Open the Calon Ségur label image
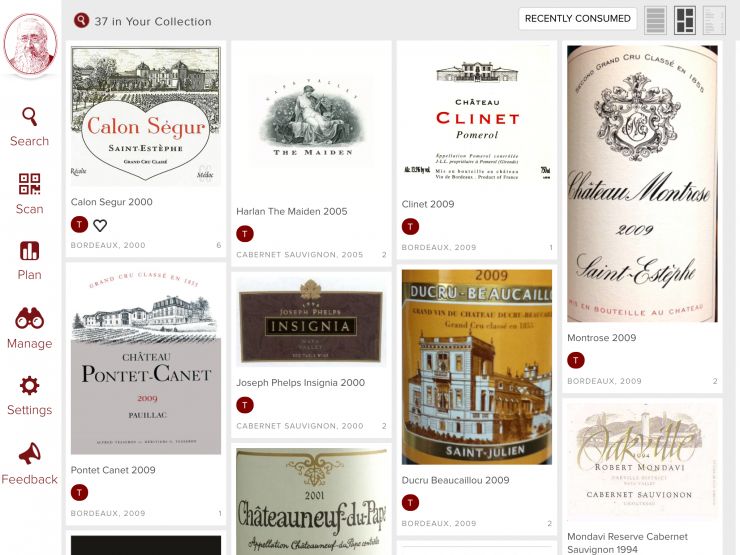This screenshot has width=740, height=555. coord(146,116)
